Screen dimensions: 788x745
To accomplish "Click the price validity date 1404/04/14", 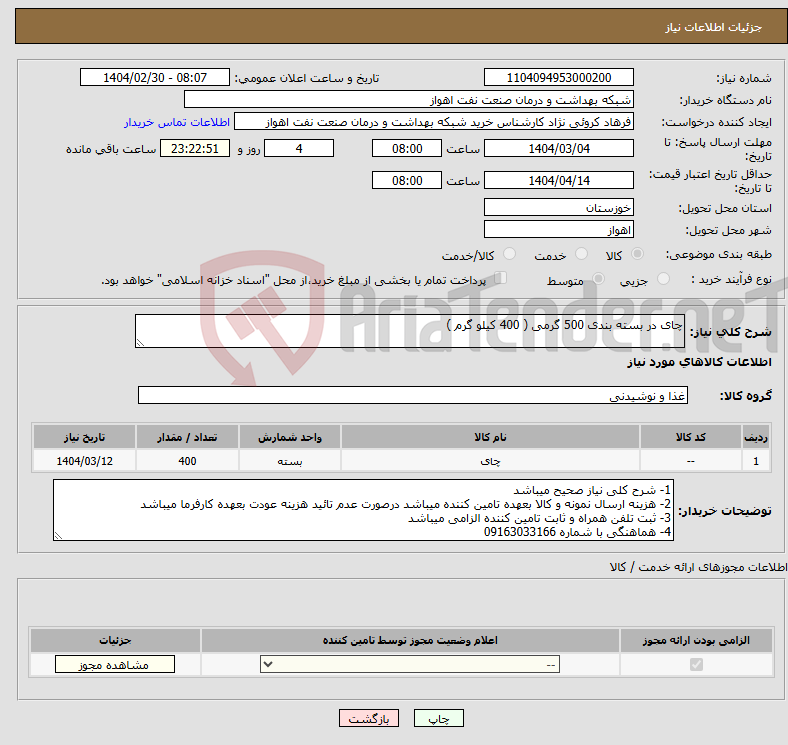I will coord(558,180).
